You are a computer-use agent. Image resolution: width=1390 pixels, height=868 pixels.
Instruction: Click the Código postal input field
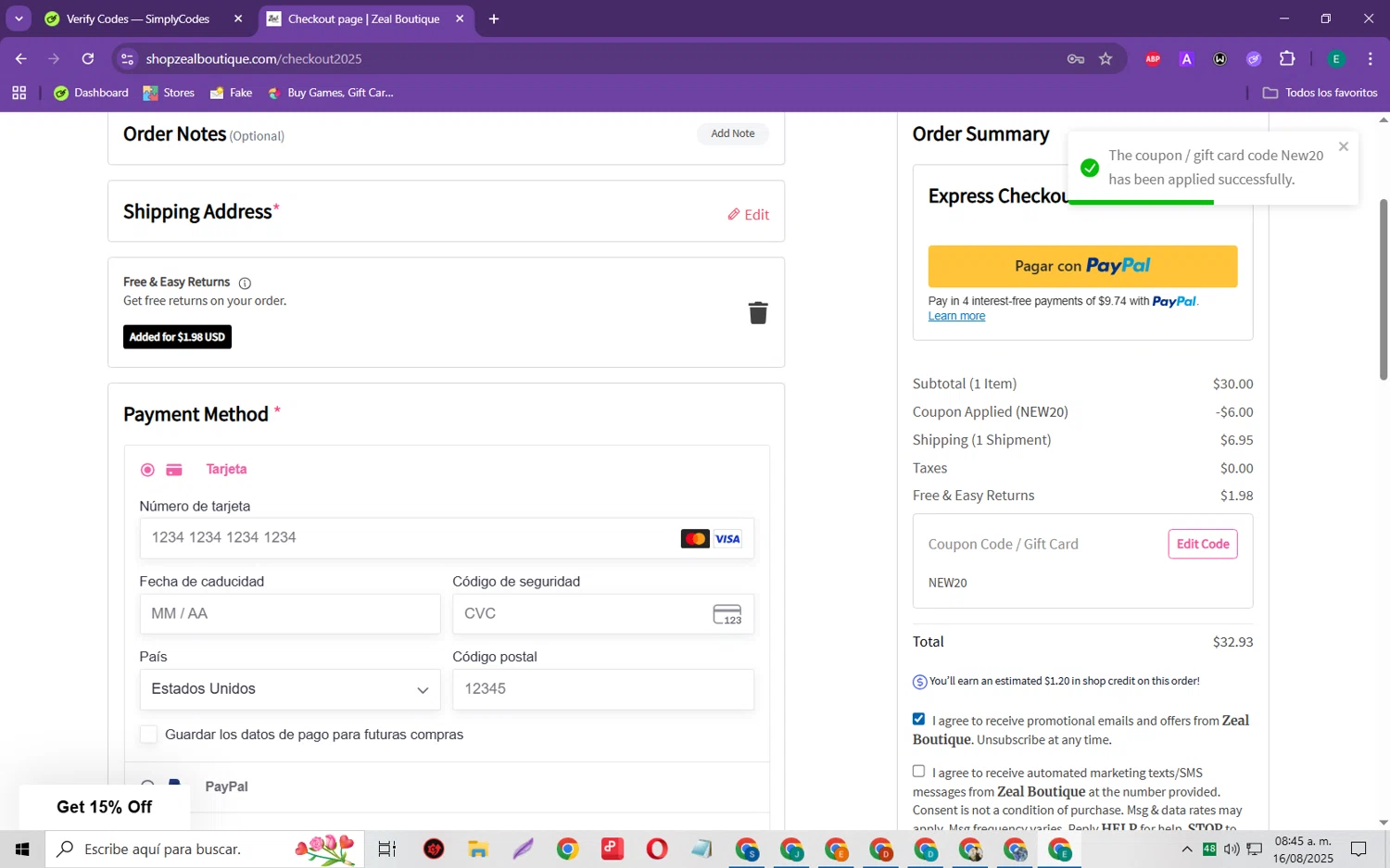coord(603,689)
